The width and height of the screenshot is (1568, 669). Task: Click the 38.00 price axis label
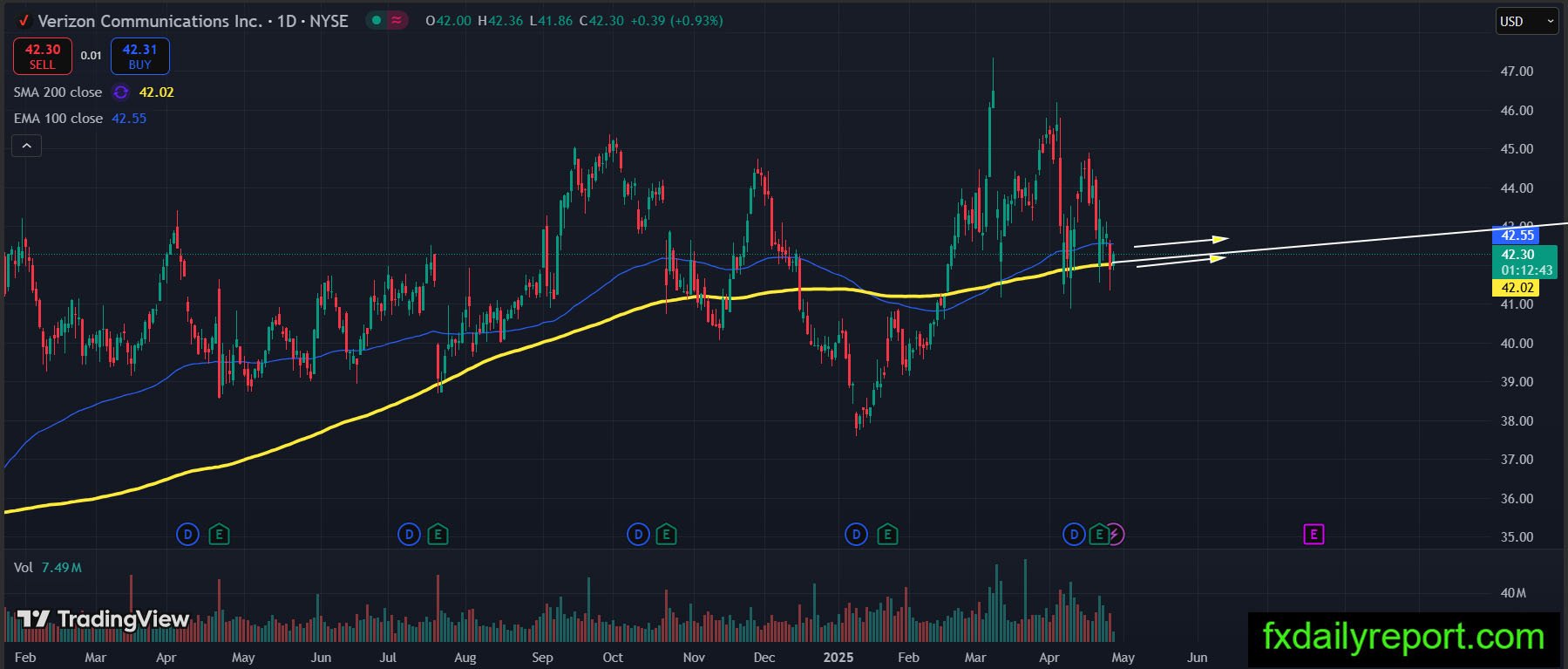pyautogui.click(x=1517, y=421)
